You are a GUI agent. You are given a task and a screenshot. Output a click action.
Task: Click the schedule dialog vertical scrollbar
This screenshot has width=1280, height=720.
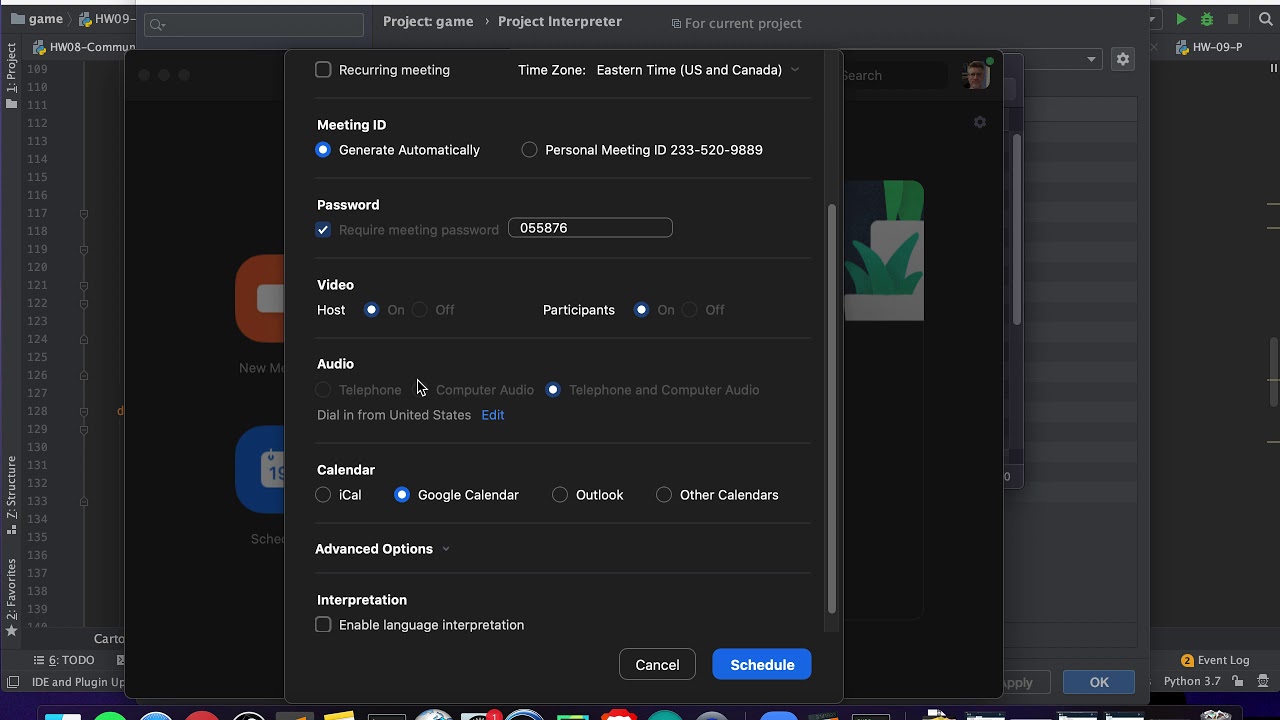(x=832, y=408)
